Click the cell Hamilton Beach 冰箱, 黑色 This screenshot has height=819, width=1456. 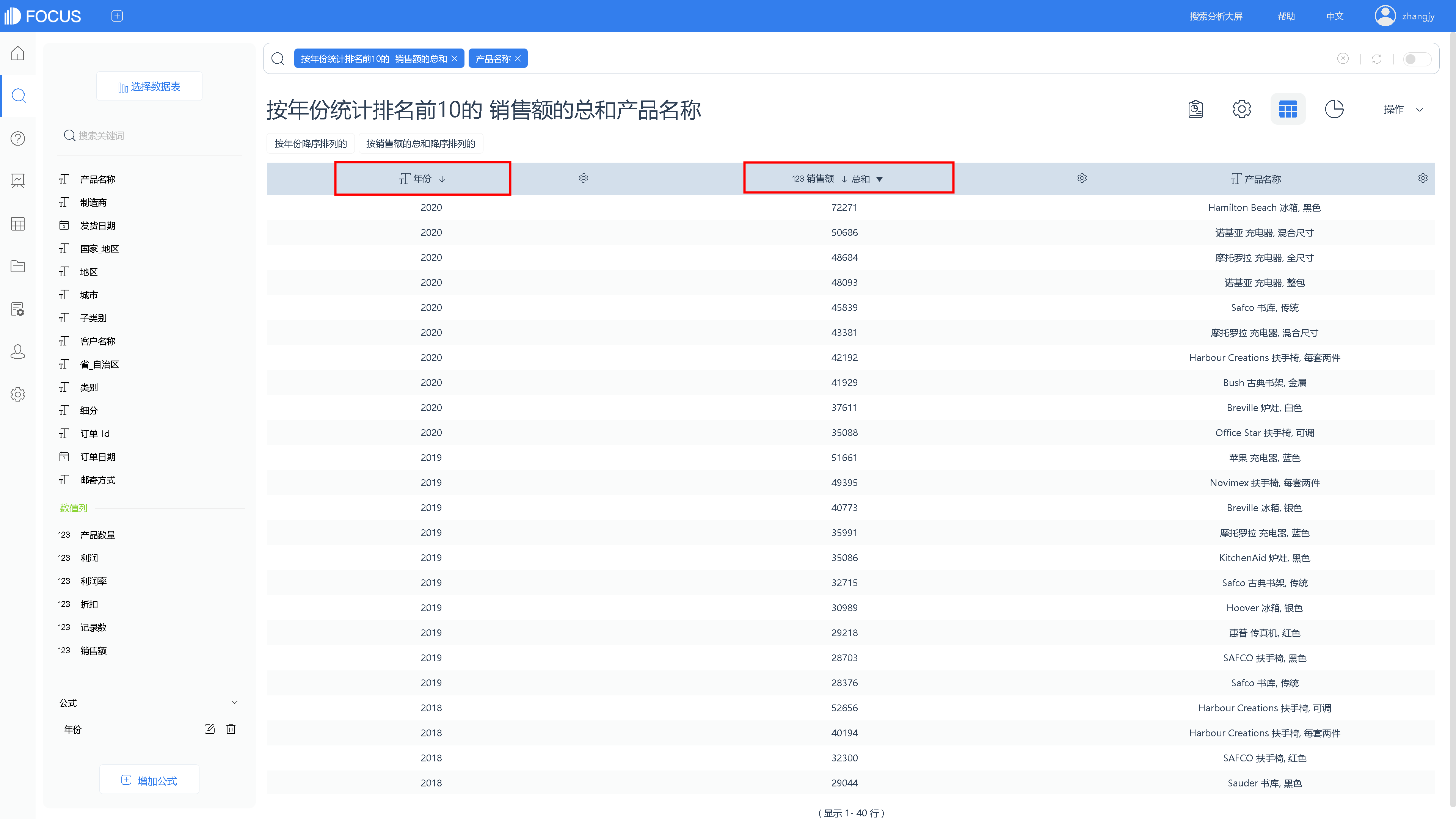[x=1265, y=207]
